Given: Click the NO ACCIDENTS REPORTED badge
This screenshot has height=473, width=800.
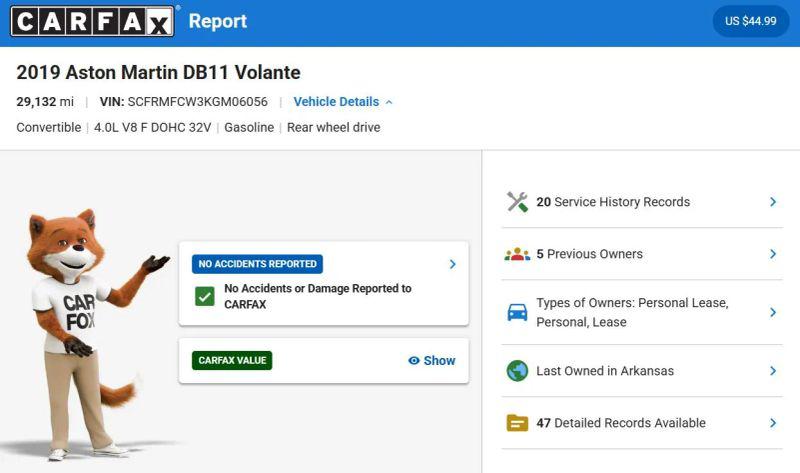Looking at the screenshot, I should point(257,264).
